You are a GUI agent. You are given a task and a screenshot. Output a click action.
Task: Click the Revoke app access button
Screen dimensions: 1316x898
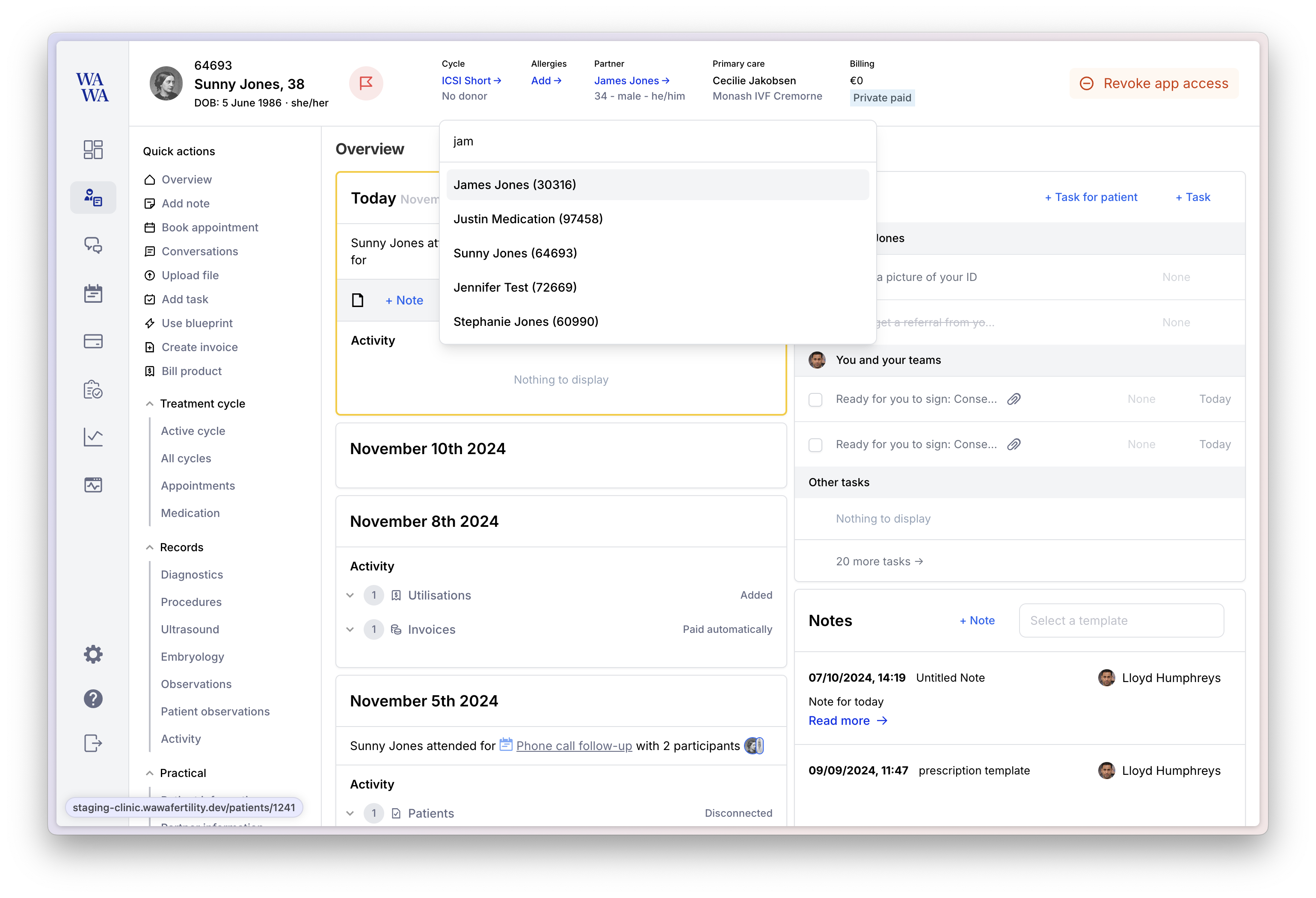pos(1154,83)
